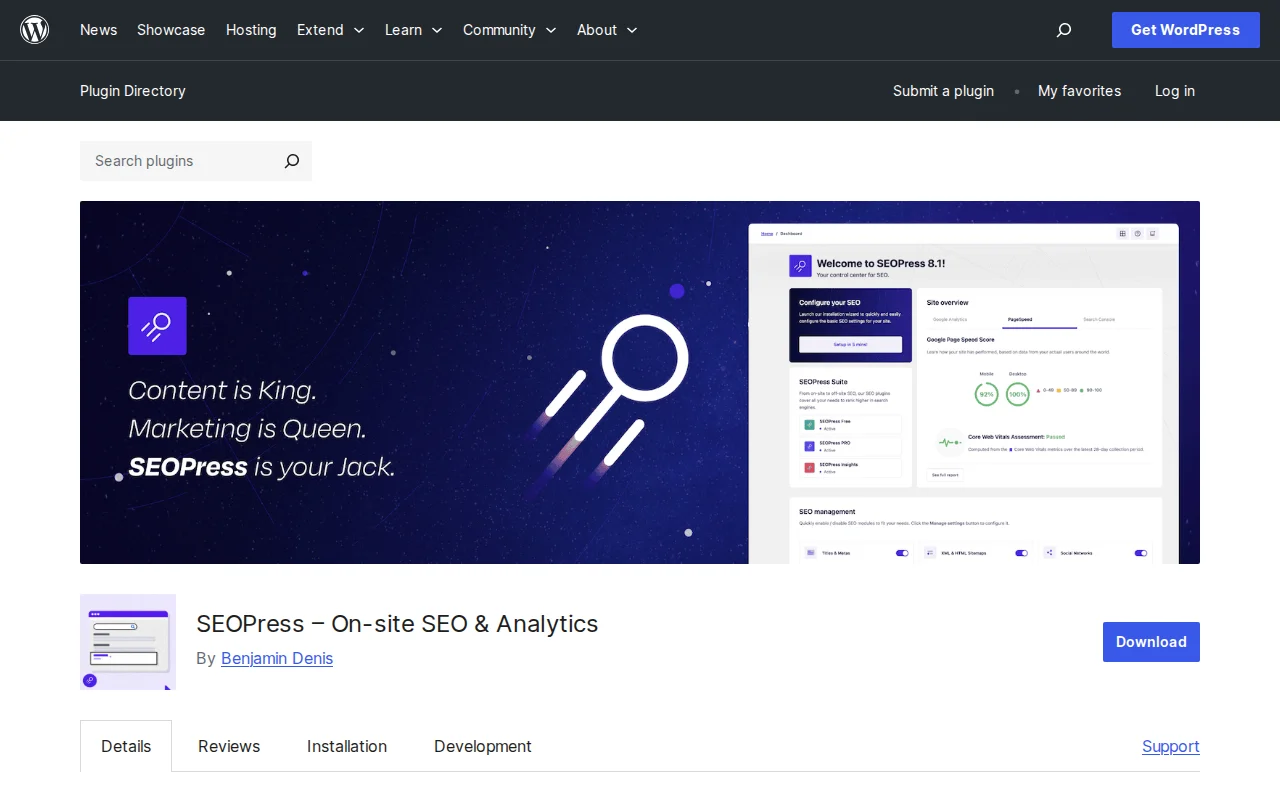
Task: Expand the About dropdown menu
Action: coord(607,30)
